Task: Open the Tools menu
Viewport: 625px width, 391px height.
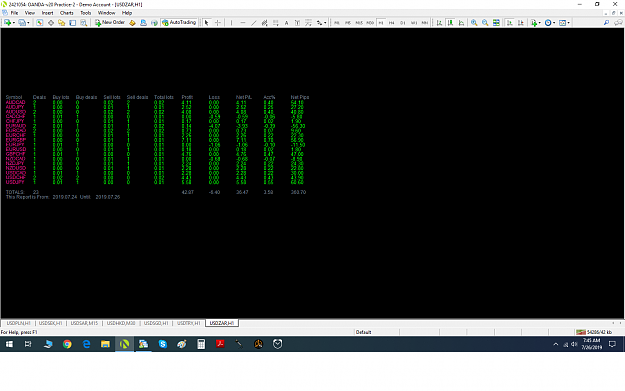Action: [86, 13]
